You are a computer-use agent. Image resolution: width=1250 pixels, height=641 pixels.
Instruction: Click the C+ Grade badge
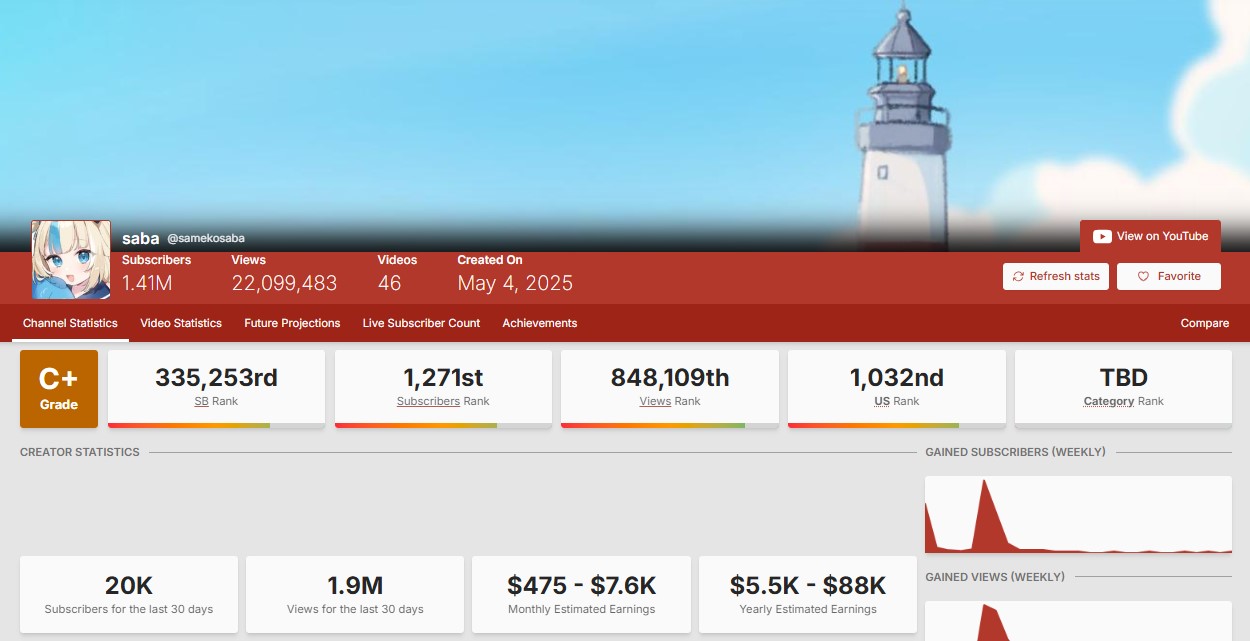pyautogui.click(x=59, y=389)
